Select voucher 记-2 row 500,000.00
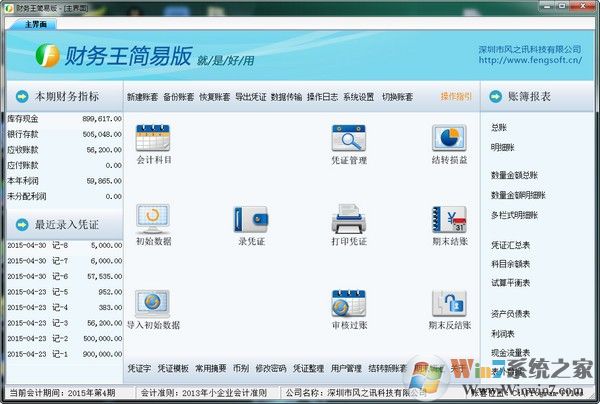This screenshot has width=600, height=404. [65, 339]
